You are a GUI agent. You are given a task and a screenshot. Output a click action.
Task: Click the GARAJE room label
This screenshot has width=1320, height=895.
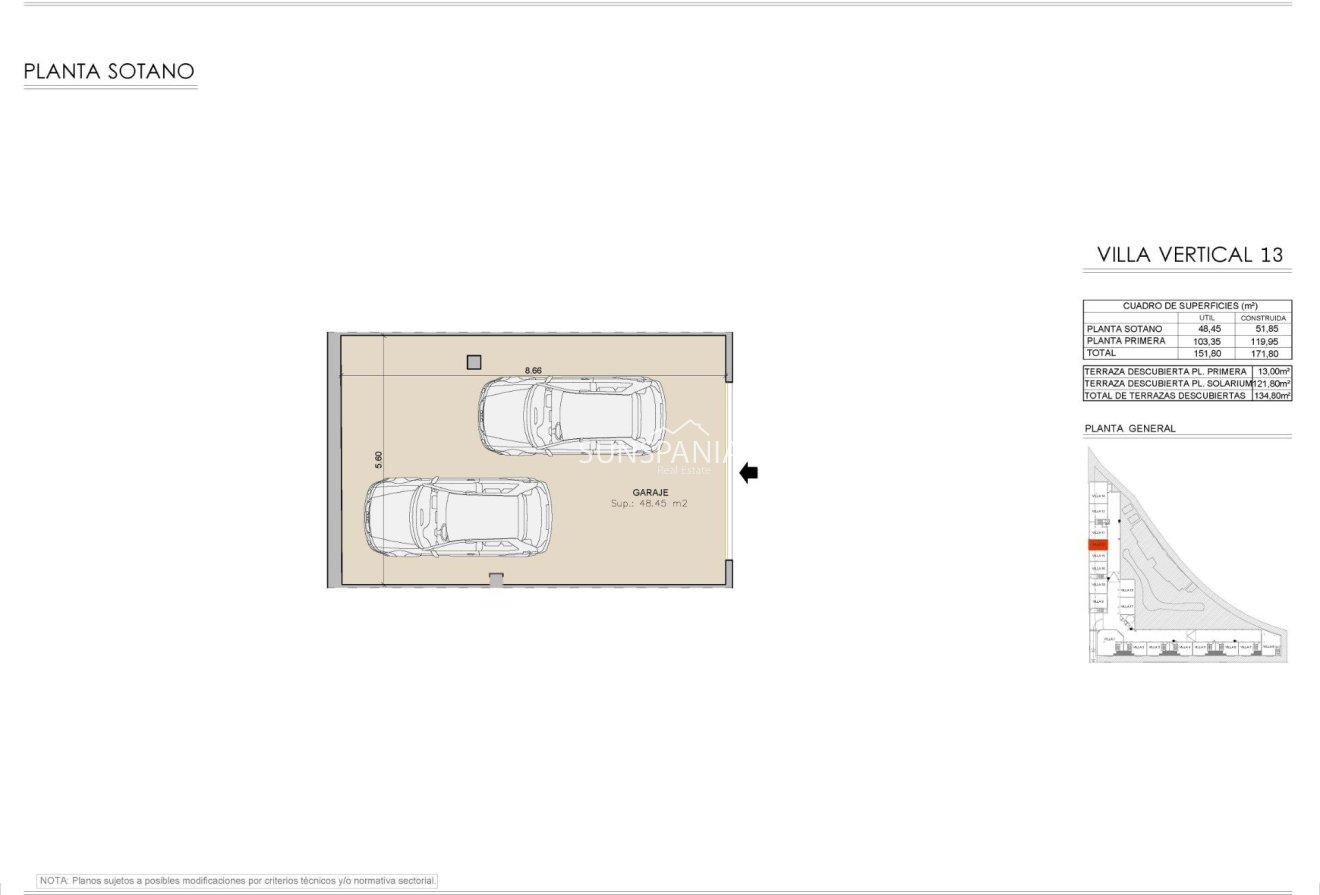pyautogui.click(x=650, y=492)
